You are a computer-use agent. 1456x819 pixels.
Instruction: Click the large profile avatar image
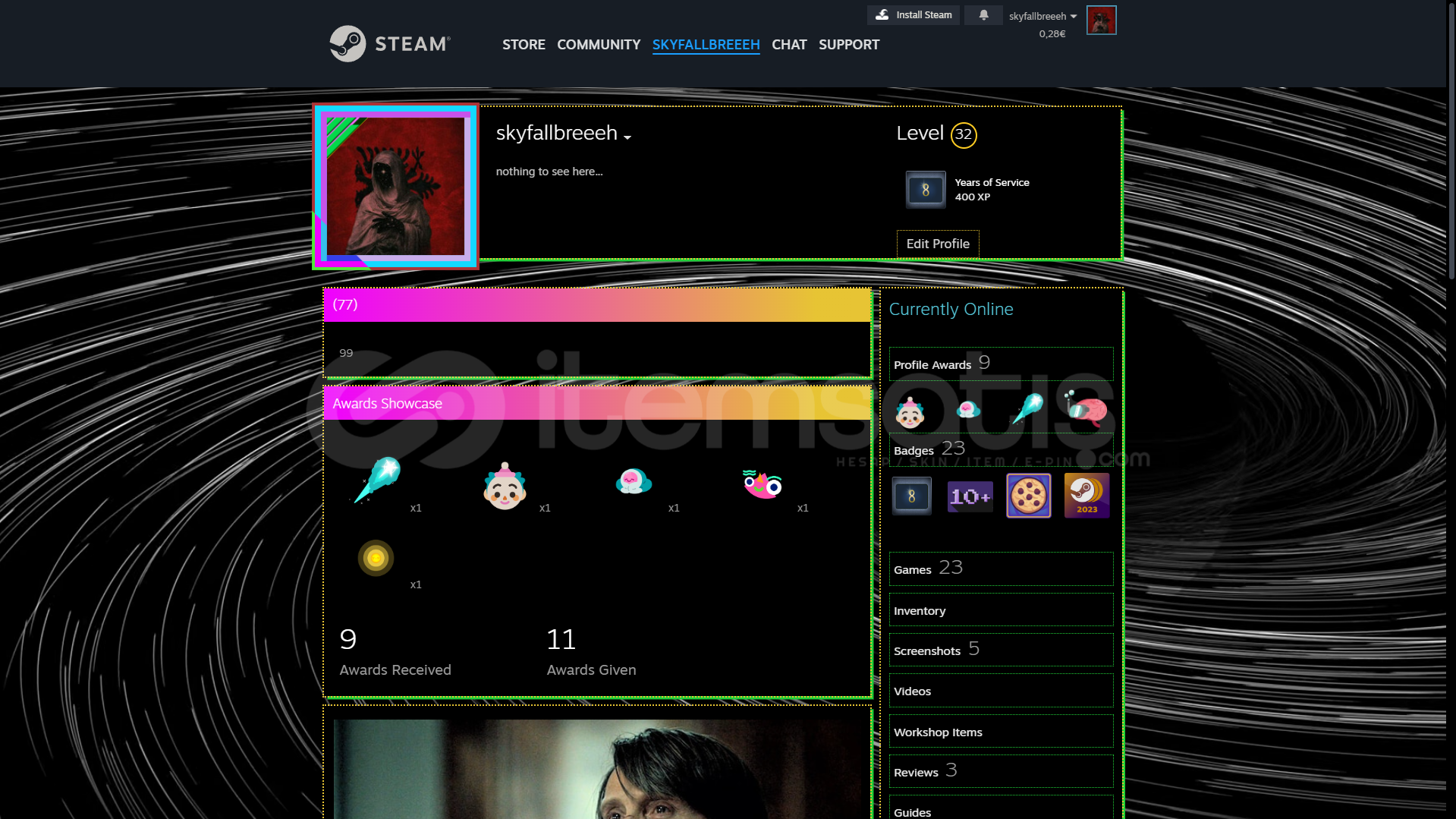point(395,187)
